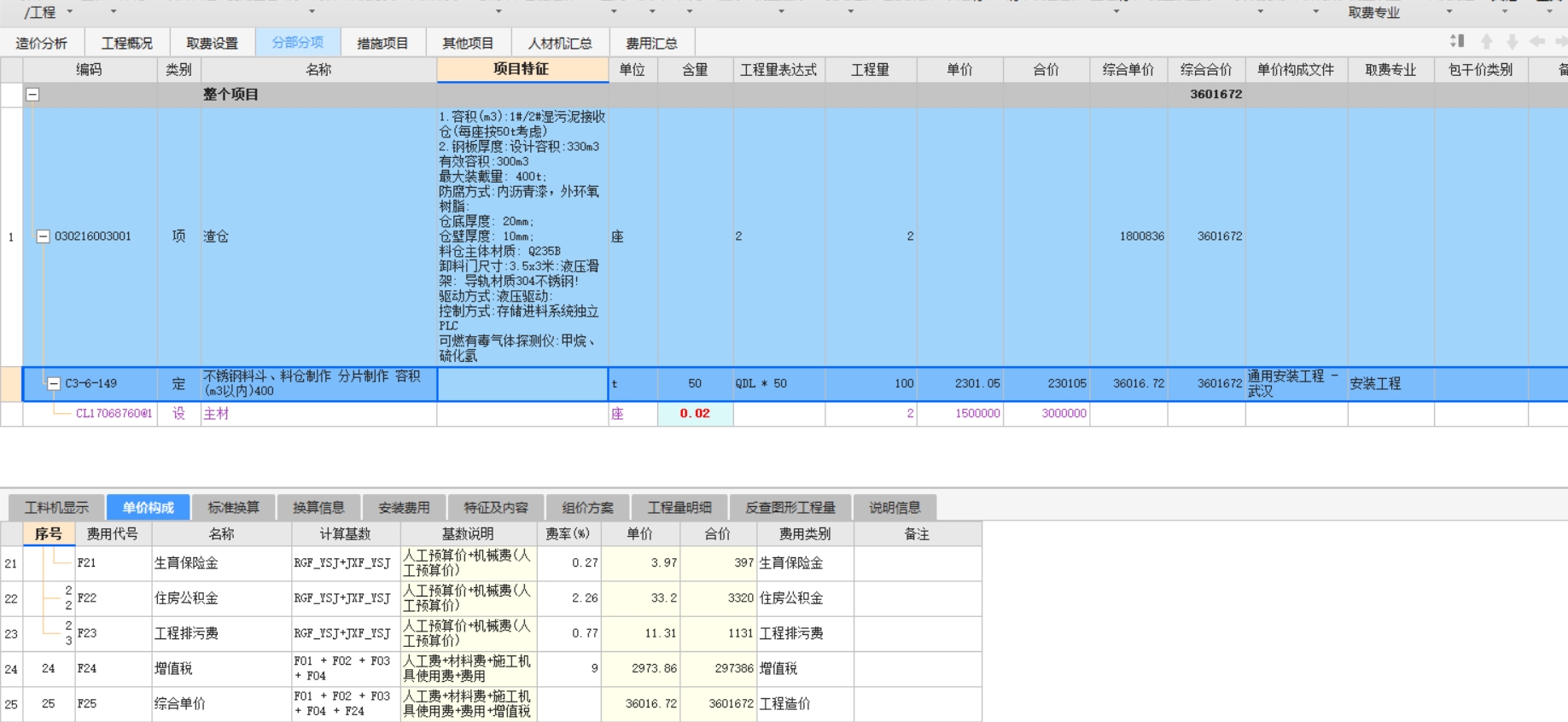Click the 3000000 total price cell
The image size is (1568, 722).
tap(1046, 414)
